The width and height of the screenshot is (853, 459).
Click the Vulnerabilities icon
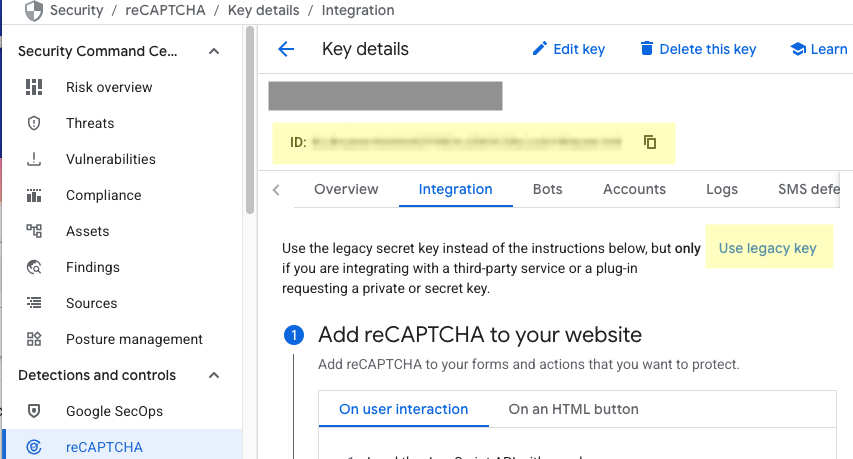[34, 159]
